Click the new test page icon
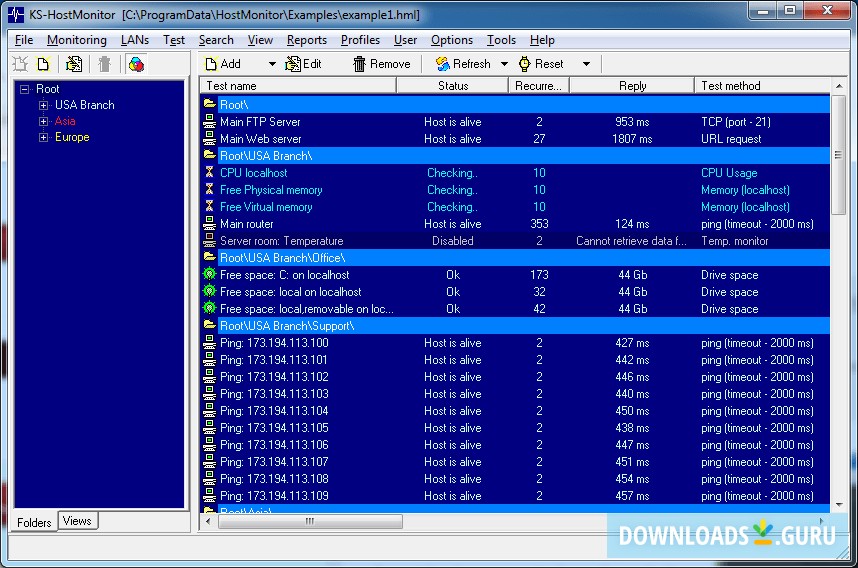Image resolution: width=858 pixels, height=568 pixels. tap(43, 64)
